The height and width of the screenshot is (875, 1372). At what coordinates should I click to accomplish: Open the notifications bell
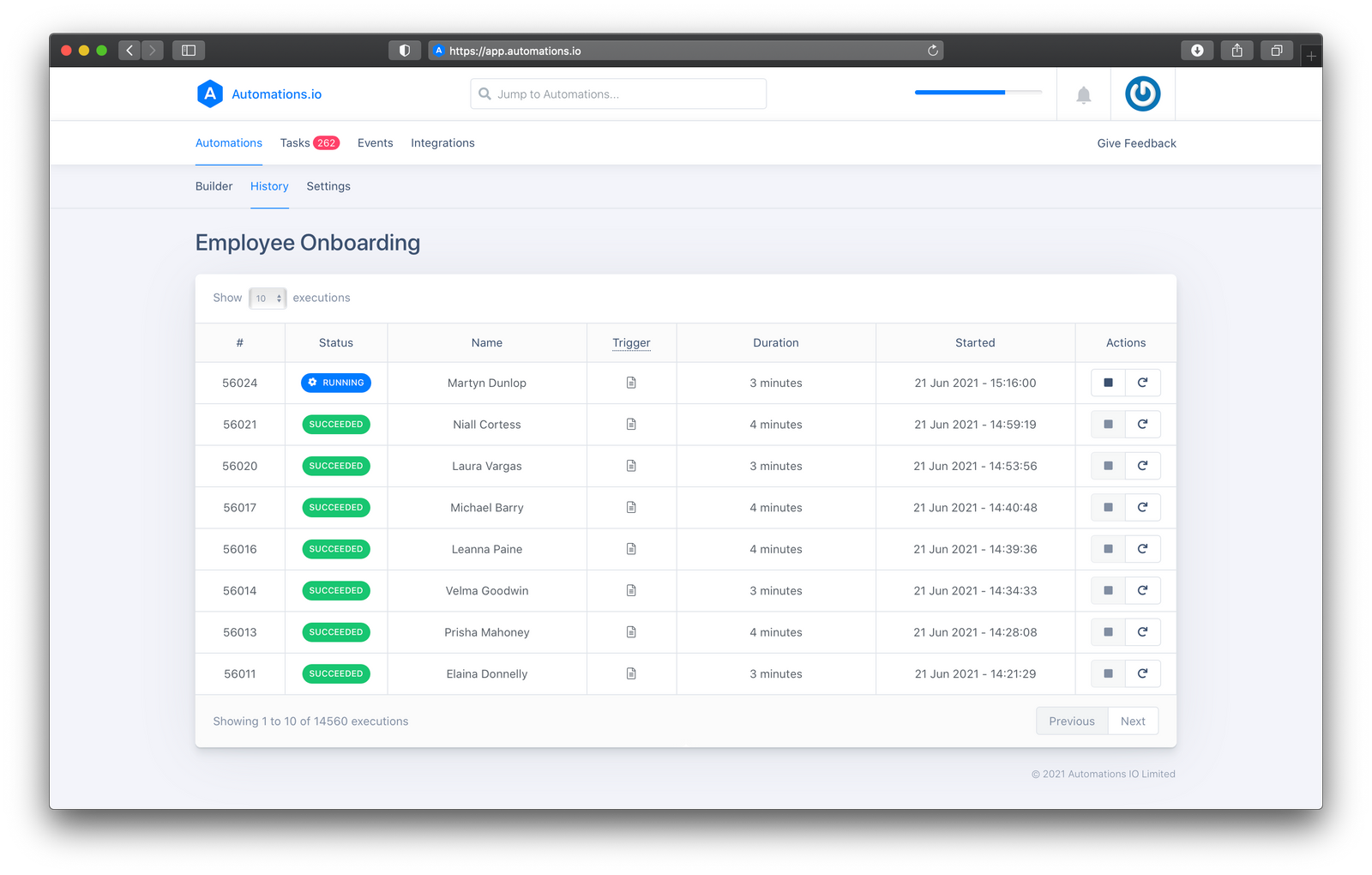1083,94
